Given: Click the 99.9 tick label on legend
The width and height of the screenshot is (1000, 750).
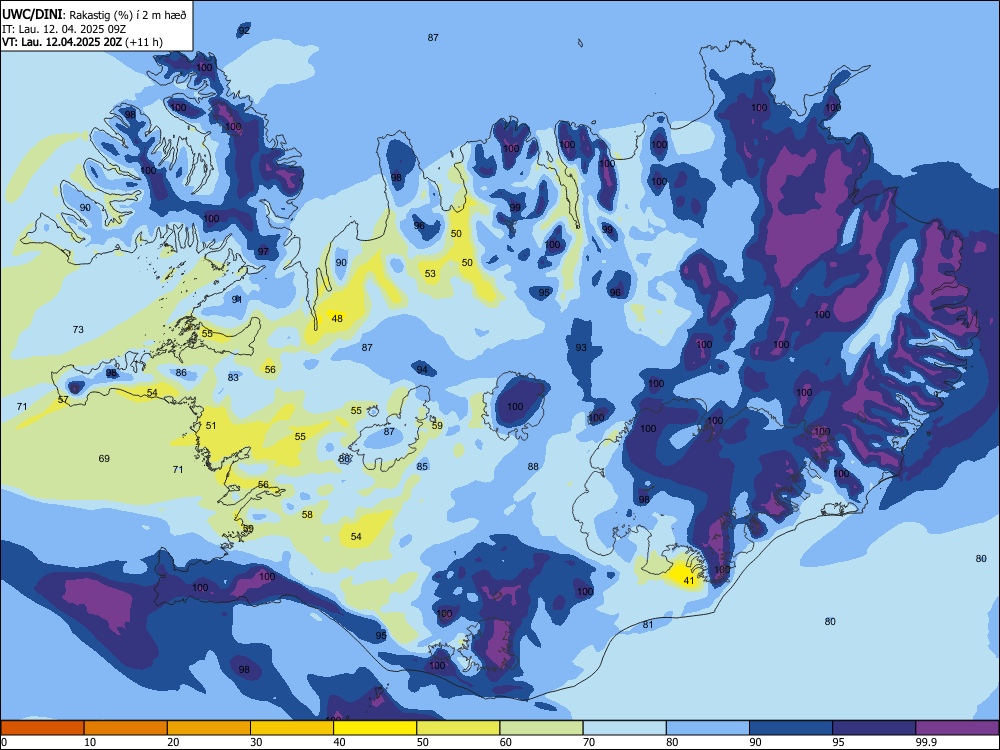Looking at the screenshot, I should coord(925,742).
